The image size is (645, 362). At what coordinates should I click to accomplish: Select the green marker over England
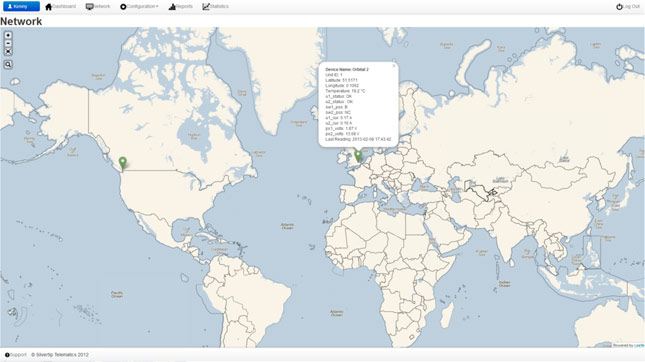(x=358, y=156)
